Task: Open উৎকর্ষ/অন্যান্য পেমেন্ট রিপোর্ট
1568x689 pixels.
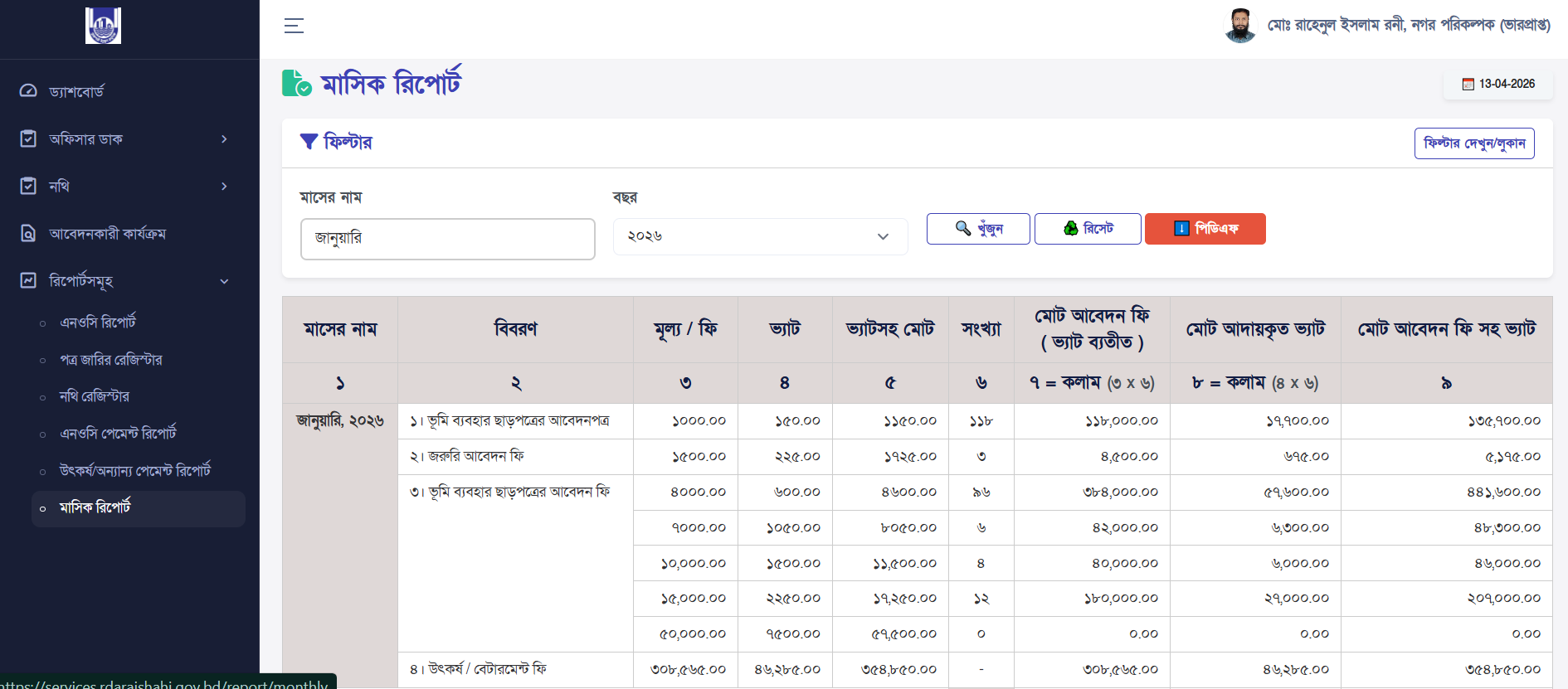Action: point(135,471)
